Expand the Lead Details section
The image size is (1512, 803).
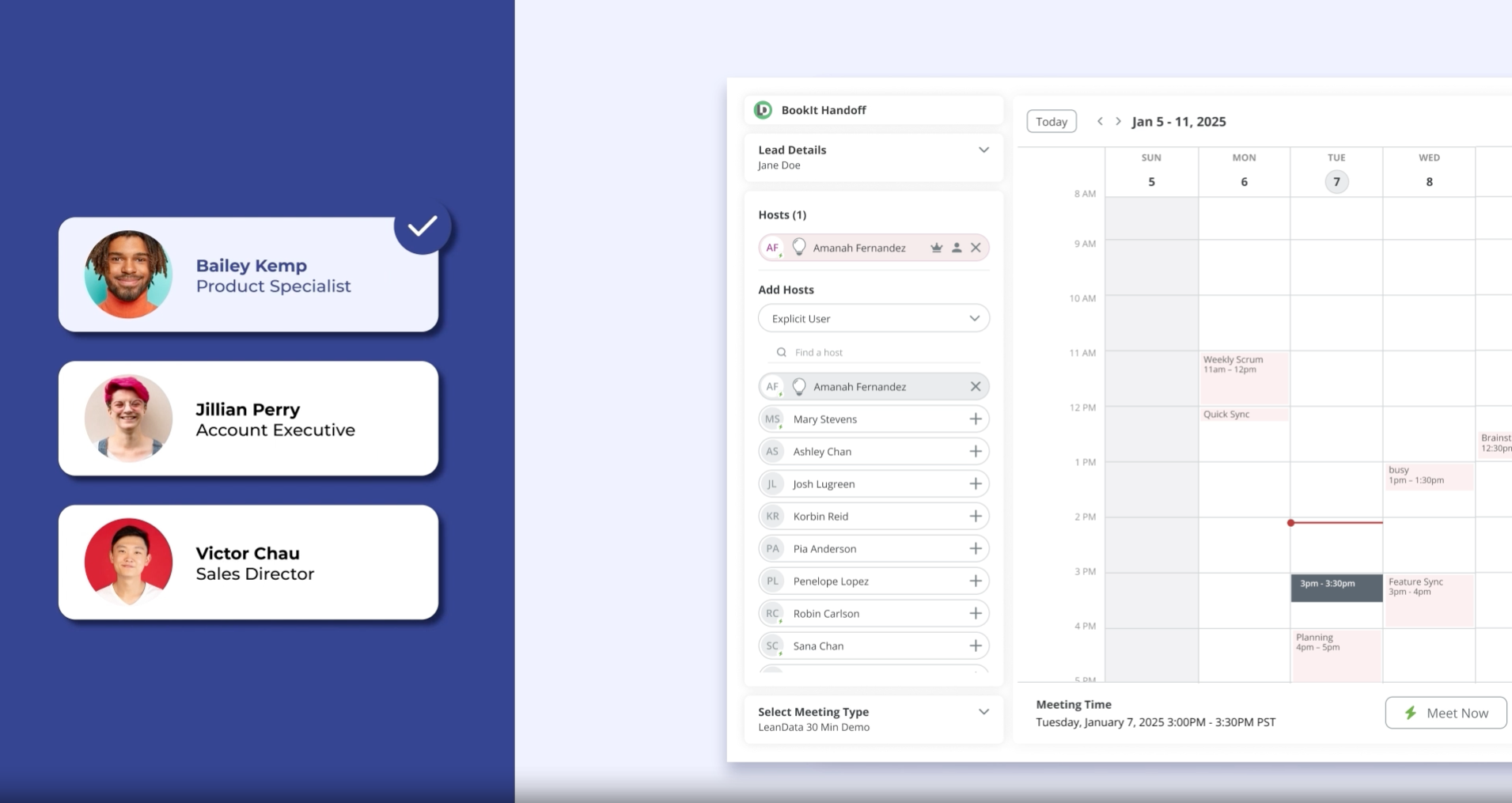(x=983, y=150)
